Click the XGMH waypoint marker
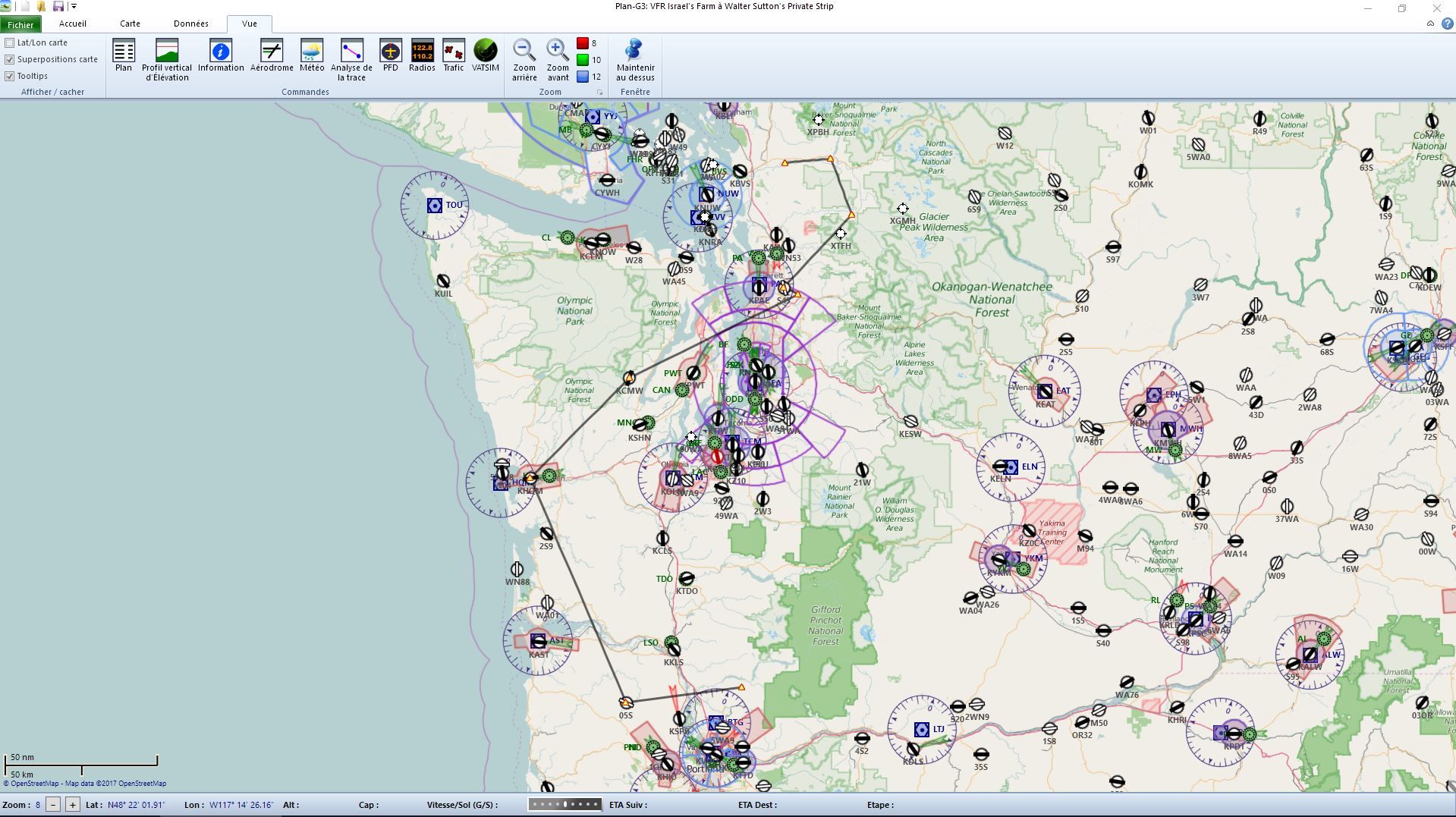 click(903, 209)
